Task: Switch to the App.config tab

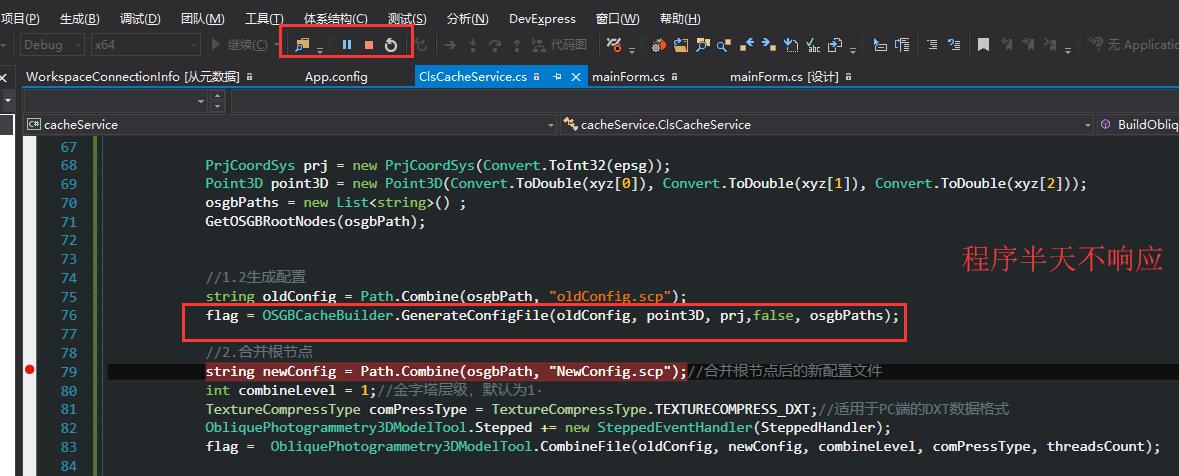Action: tap(336, 77)
